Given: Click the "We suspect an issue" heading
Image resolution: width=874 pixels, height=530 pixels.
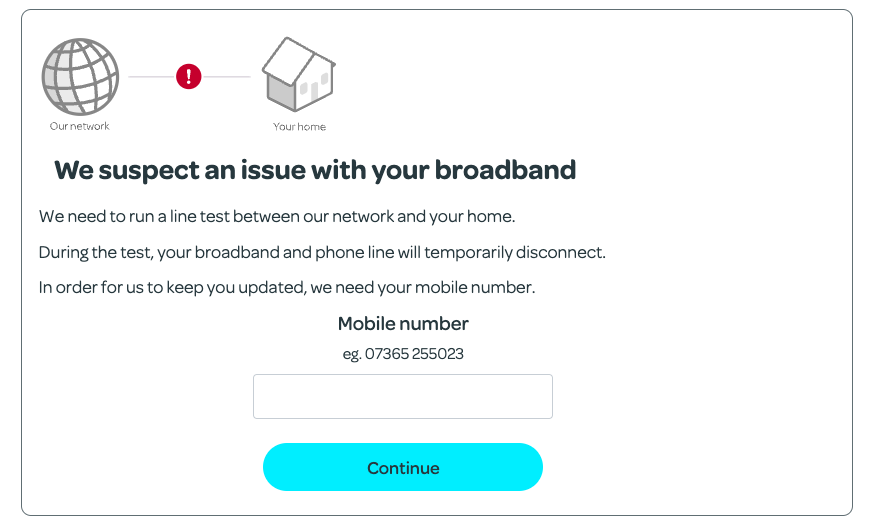Looking at the screenshot, I should (x=314, y=170).
